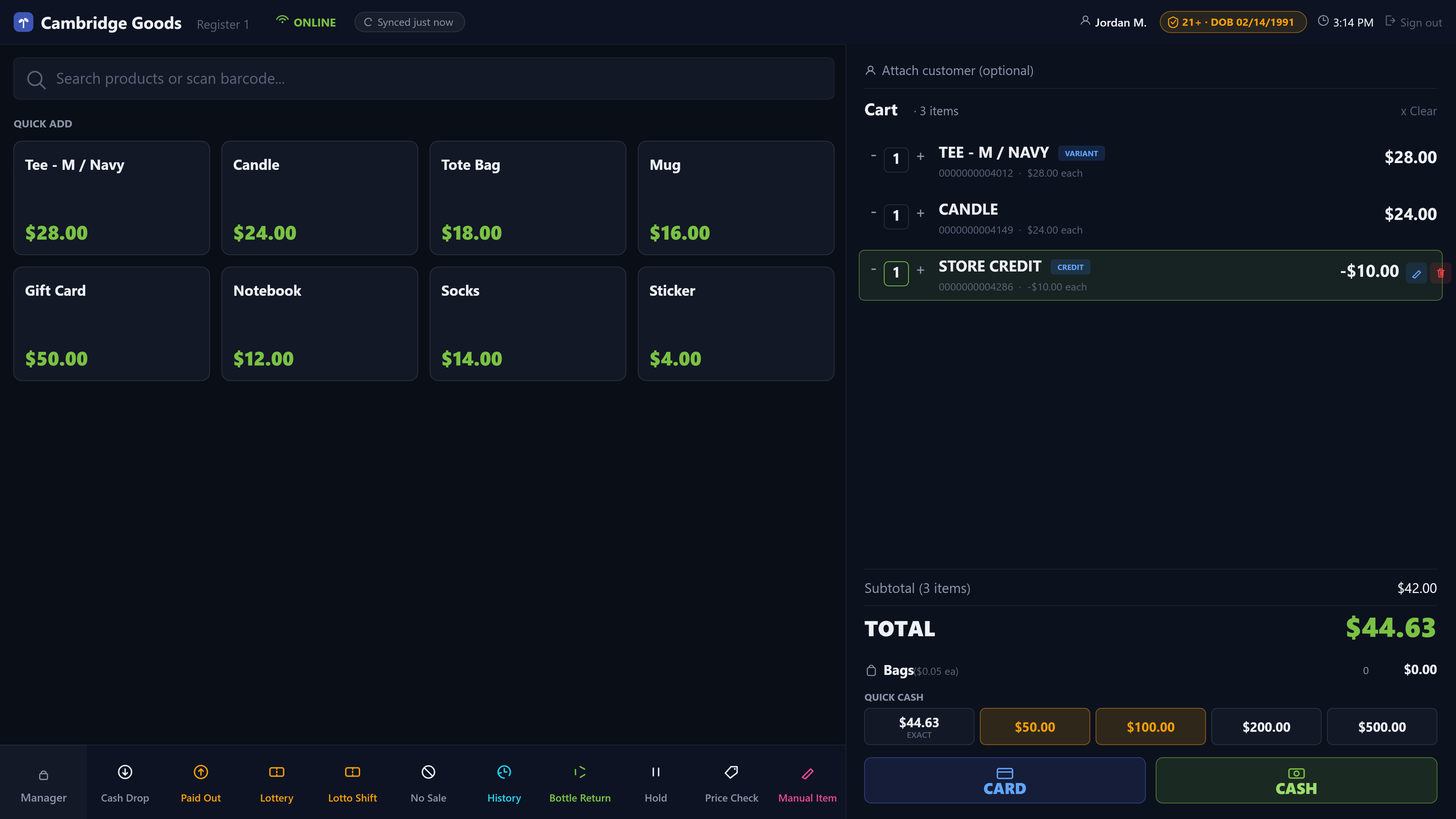Select $100.00 quick cash

click(1151, 727)
